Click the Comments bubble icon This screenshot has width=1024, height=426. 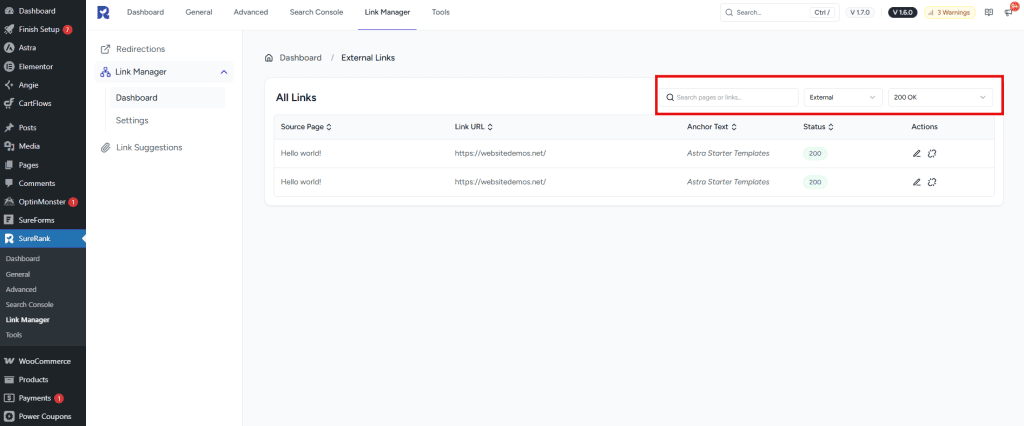click(9, 184)
